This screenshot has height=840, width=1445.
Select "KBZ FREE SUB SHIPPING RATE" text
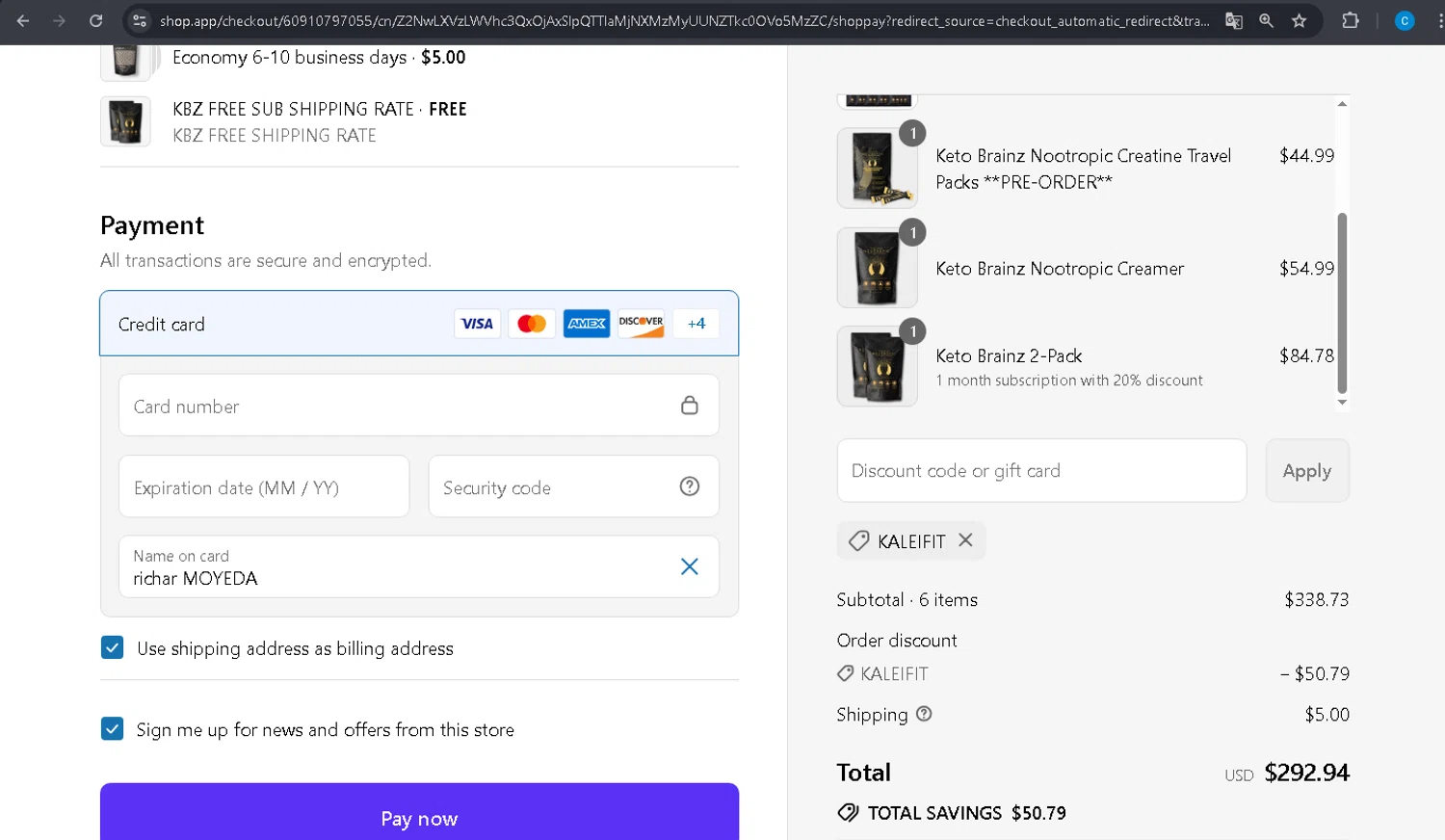(x=293, y=109)
